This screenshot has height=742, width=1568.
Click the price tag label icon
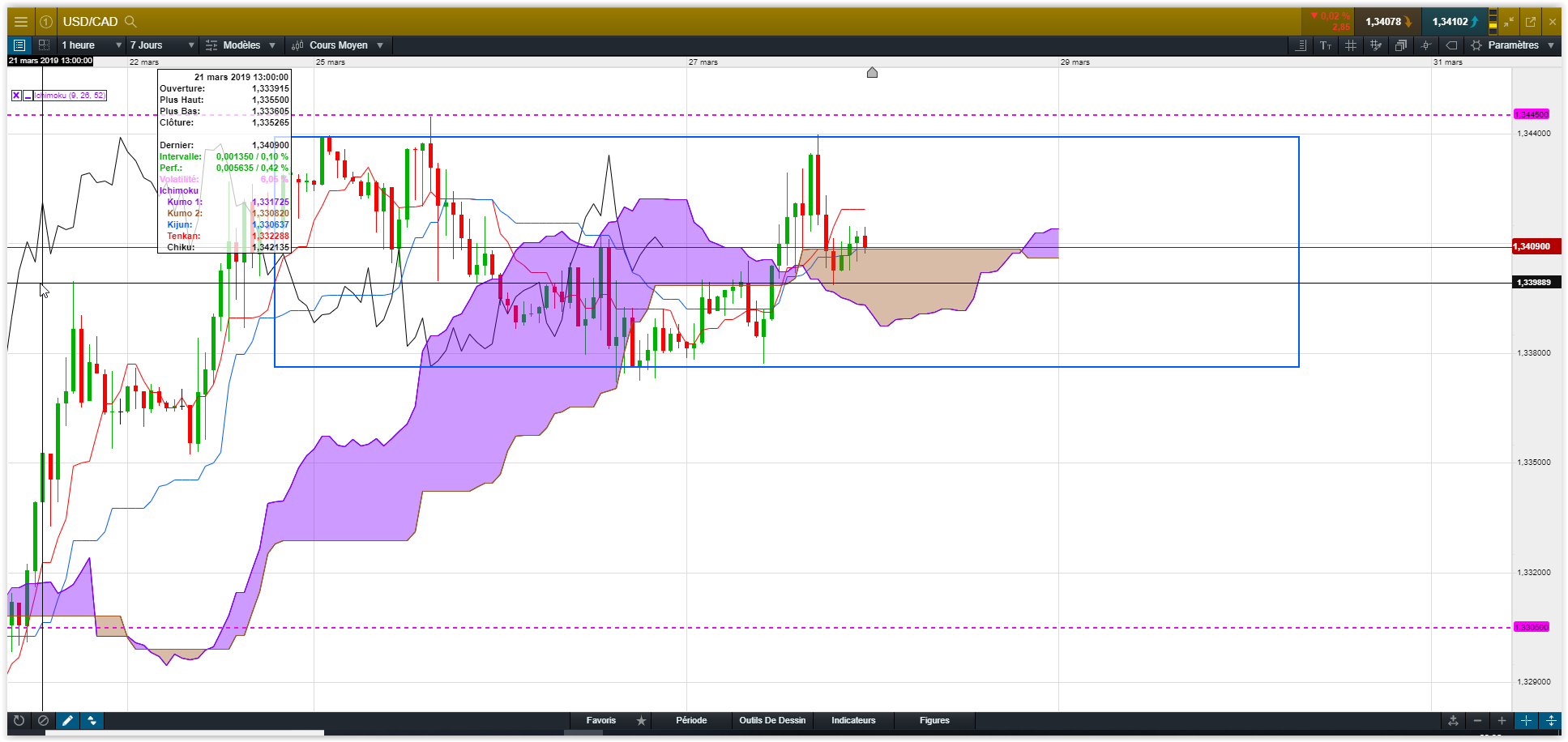pyautogui.click(x=1451, y=45)
